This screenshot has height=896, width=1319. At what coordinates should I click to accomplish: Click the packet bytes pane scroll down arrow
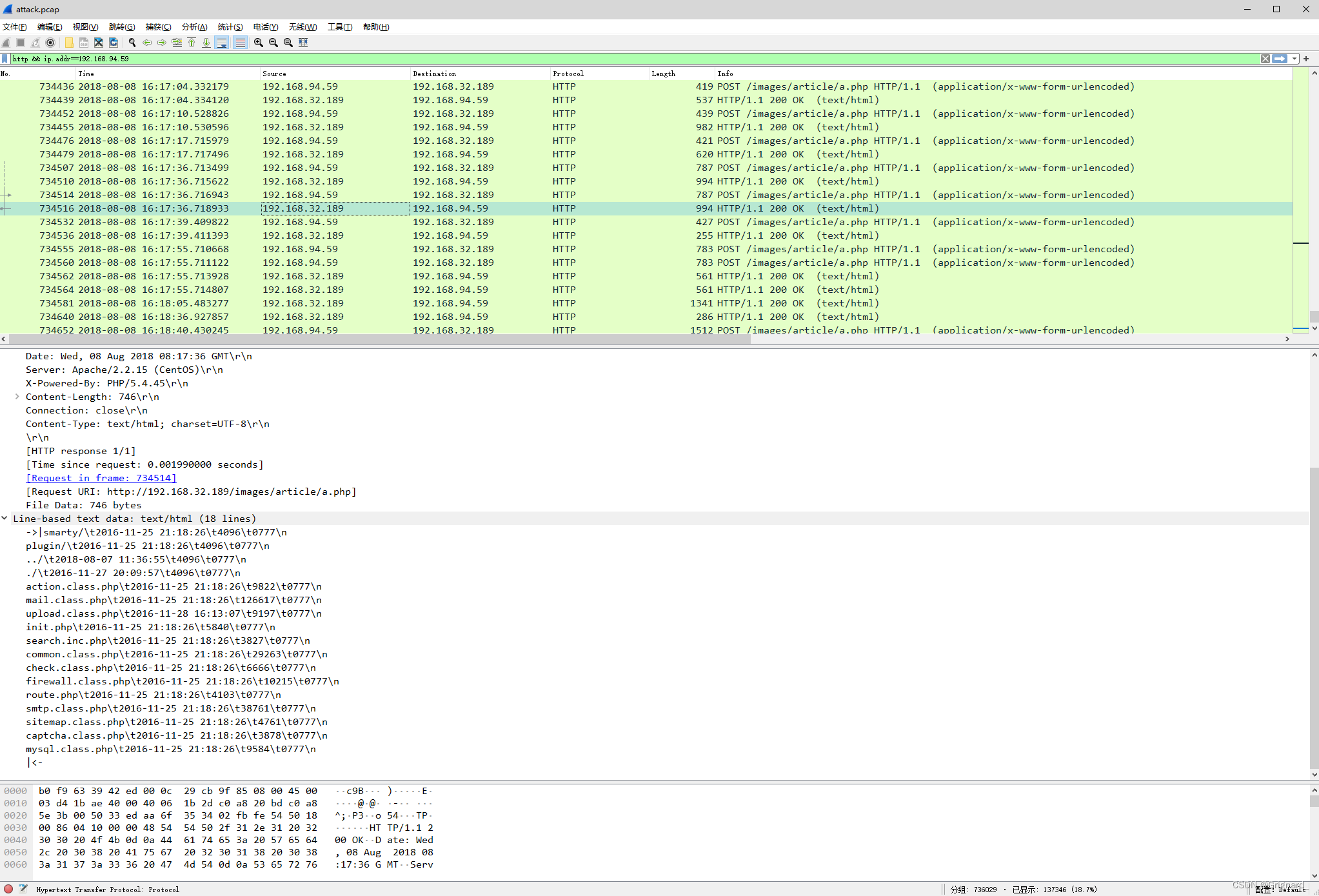pos(1314,876)
